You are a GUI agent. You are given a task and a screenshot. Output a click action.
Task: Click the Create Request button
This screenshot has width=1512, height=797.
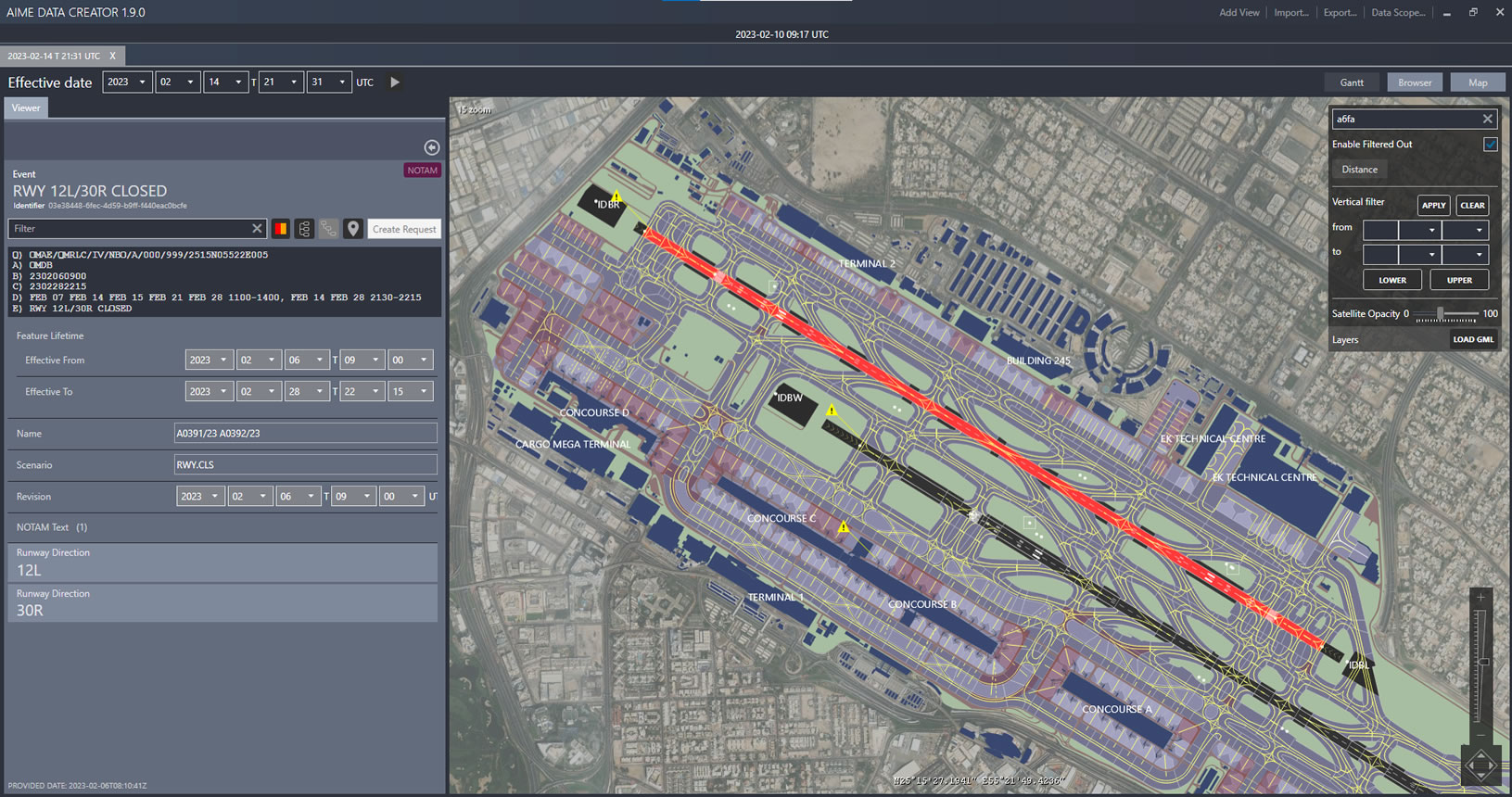(404, 229)
